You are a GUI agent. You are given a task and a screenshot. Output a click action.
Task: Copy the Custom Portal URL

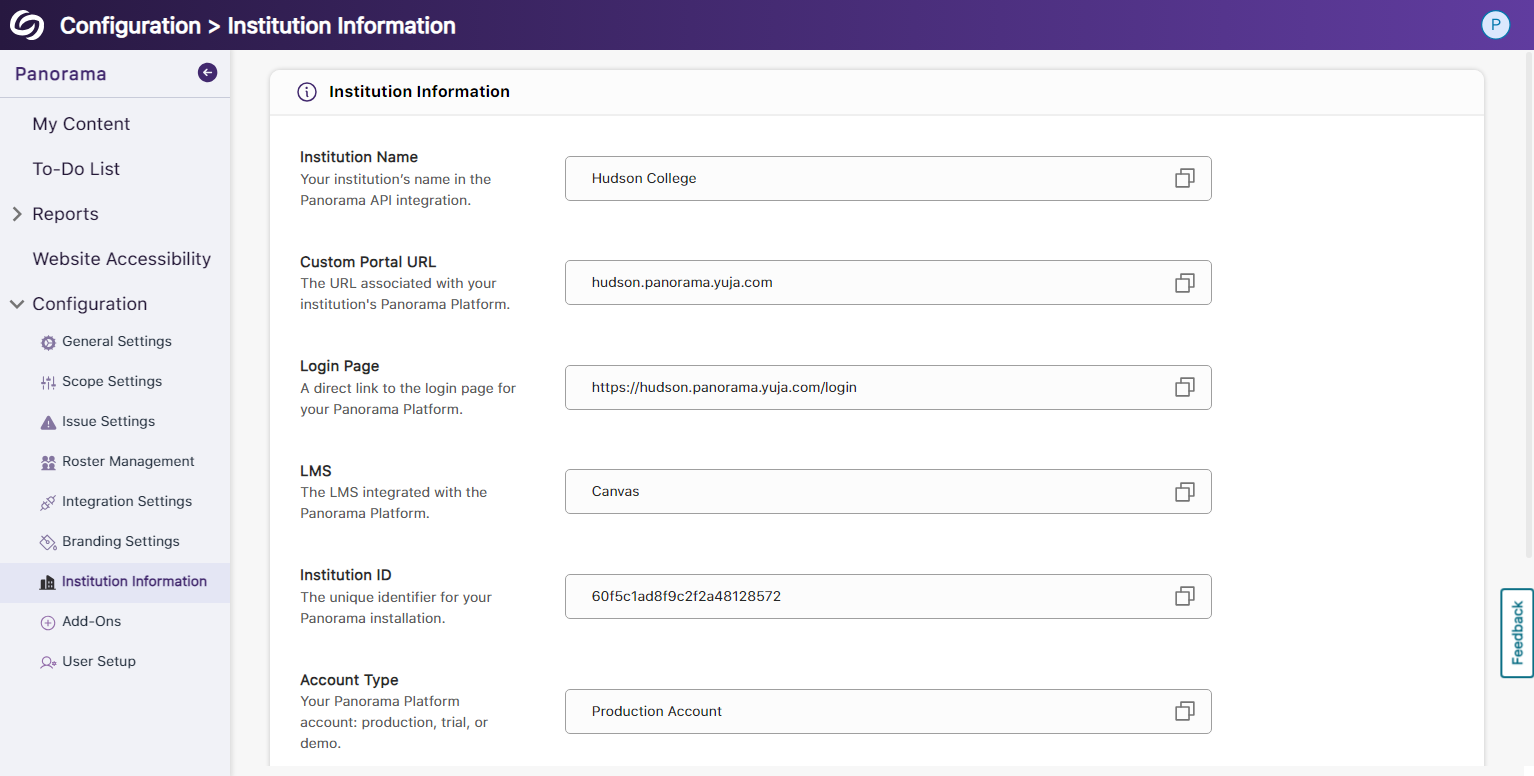1184,283
